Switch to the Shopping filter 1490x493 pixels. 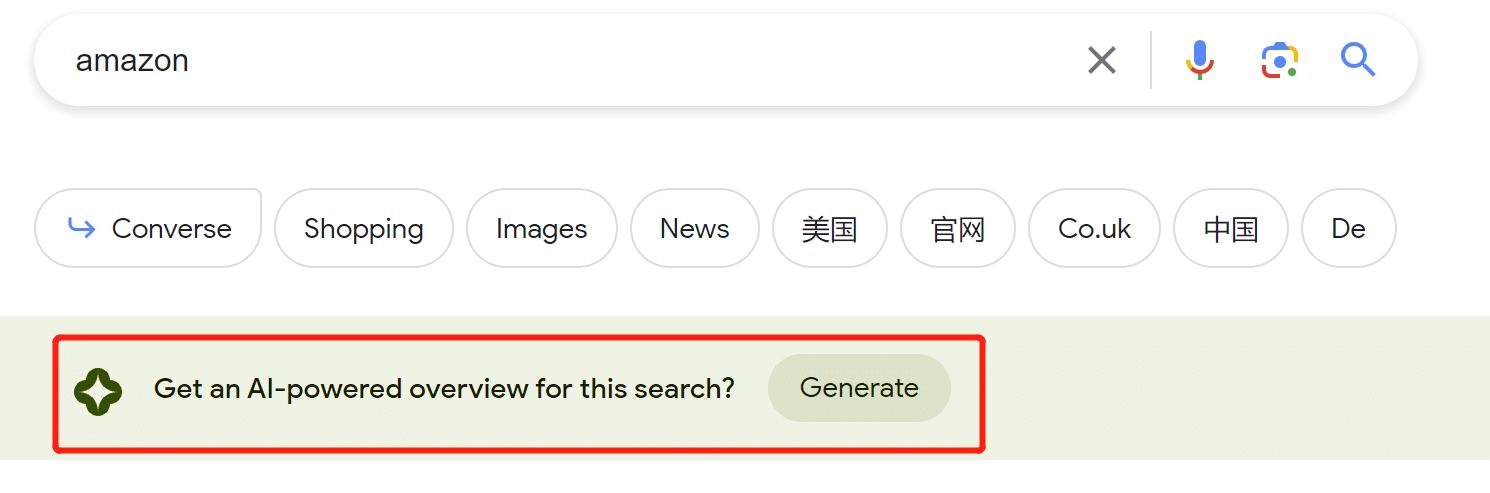[363, 229]
